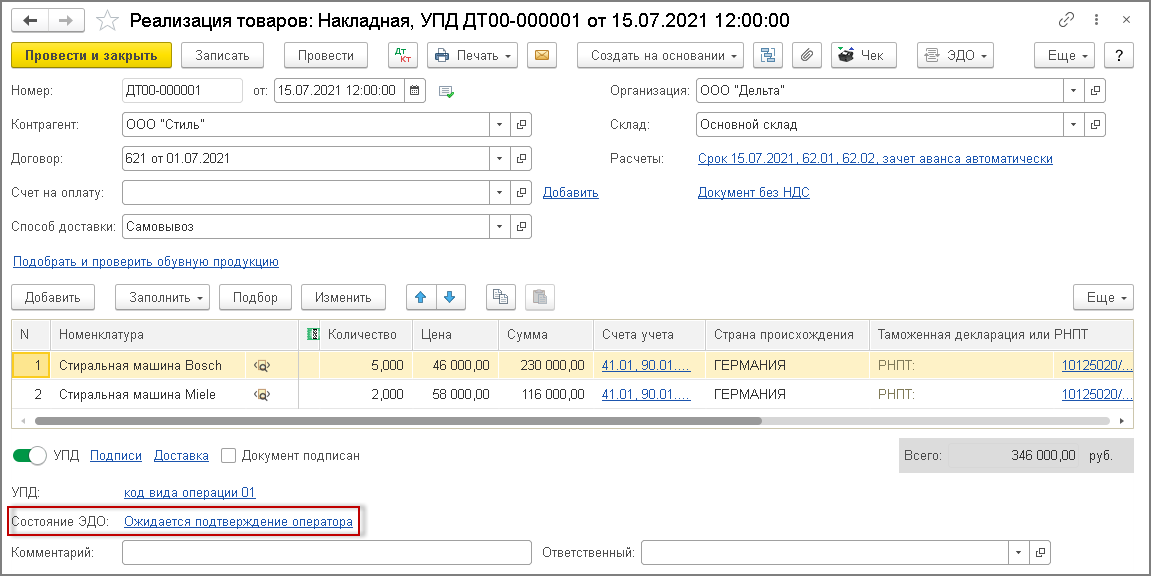
Task: Click the Номер field ДТ00-000001
Action: 182,91
